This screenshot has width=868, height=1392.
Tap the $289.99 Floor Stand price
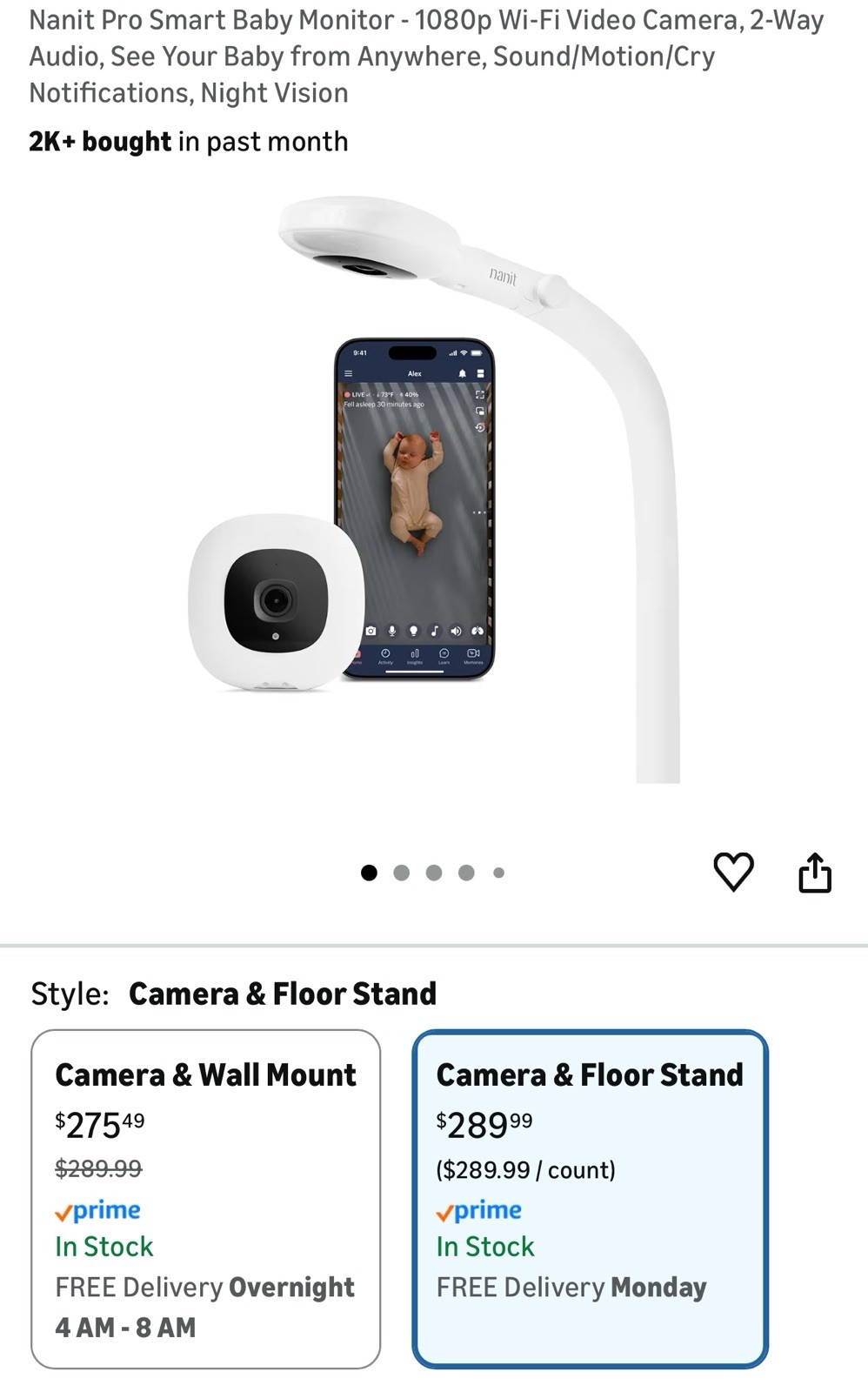[484, 1125]
